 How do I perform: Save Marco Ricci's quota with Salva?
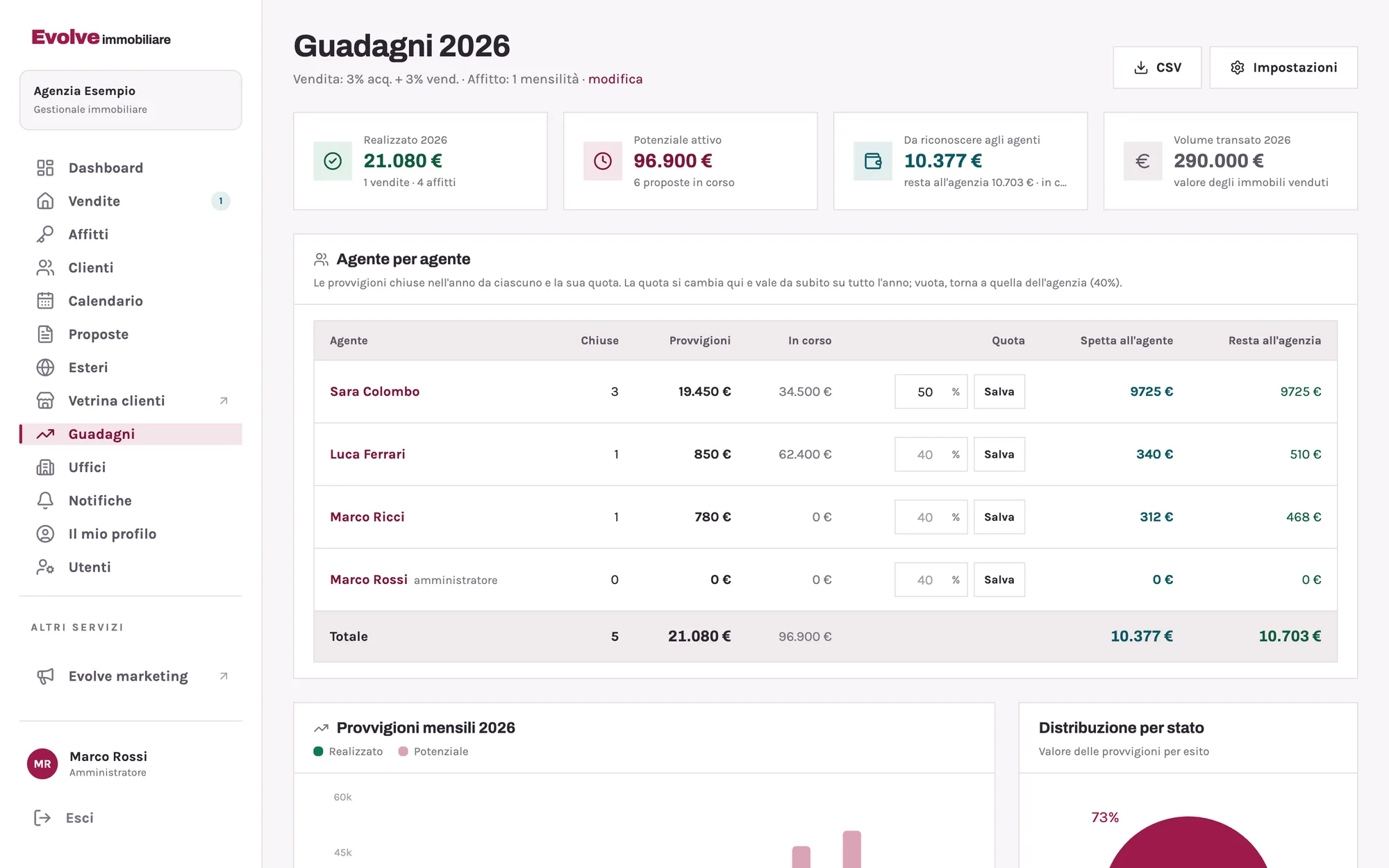(x=999, y=517)
